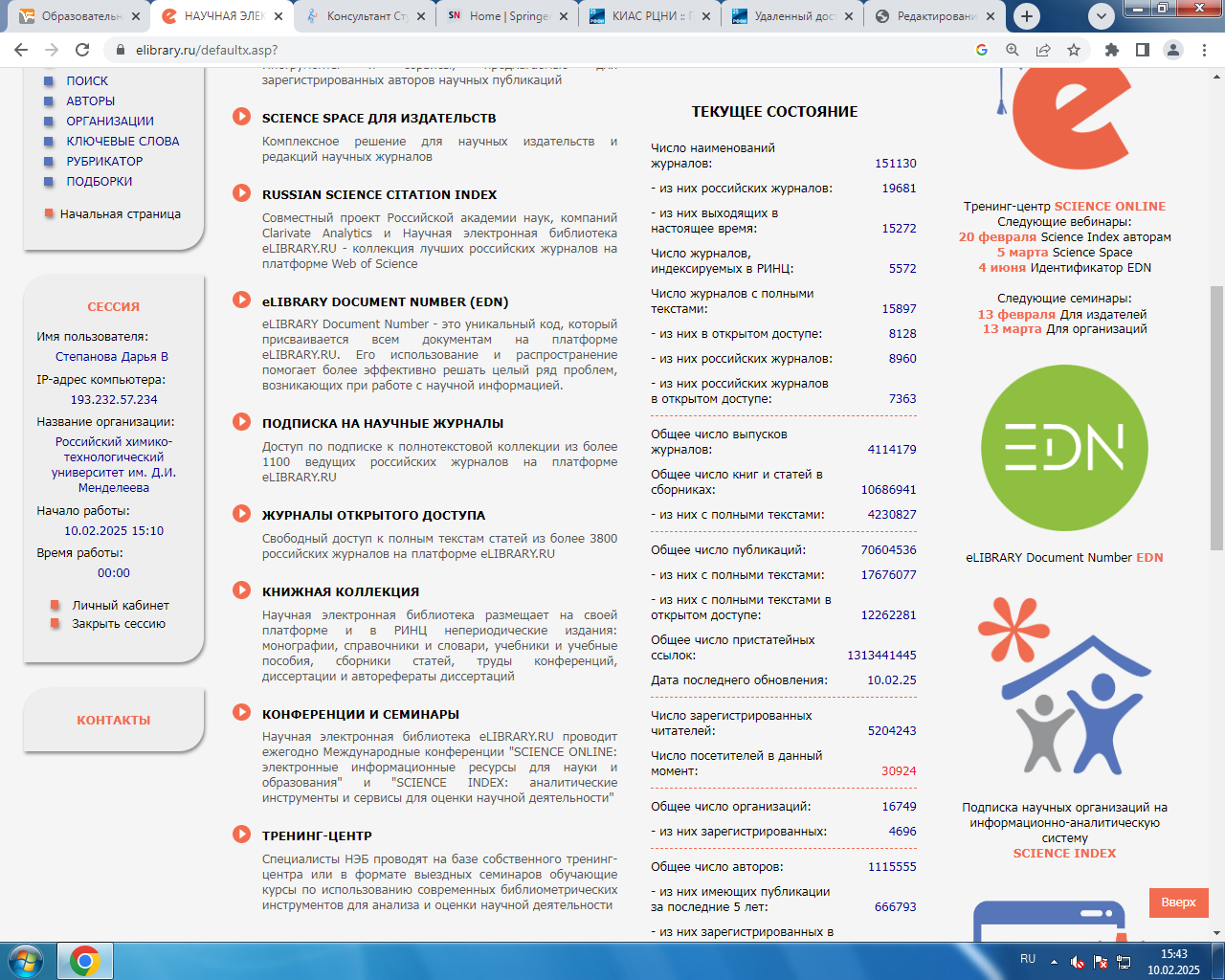This screenshot has height=980, width=1225.
Task: Expand the Chrome tab search dropdown
Action: click(x=1102, y=16)
